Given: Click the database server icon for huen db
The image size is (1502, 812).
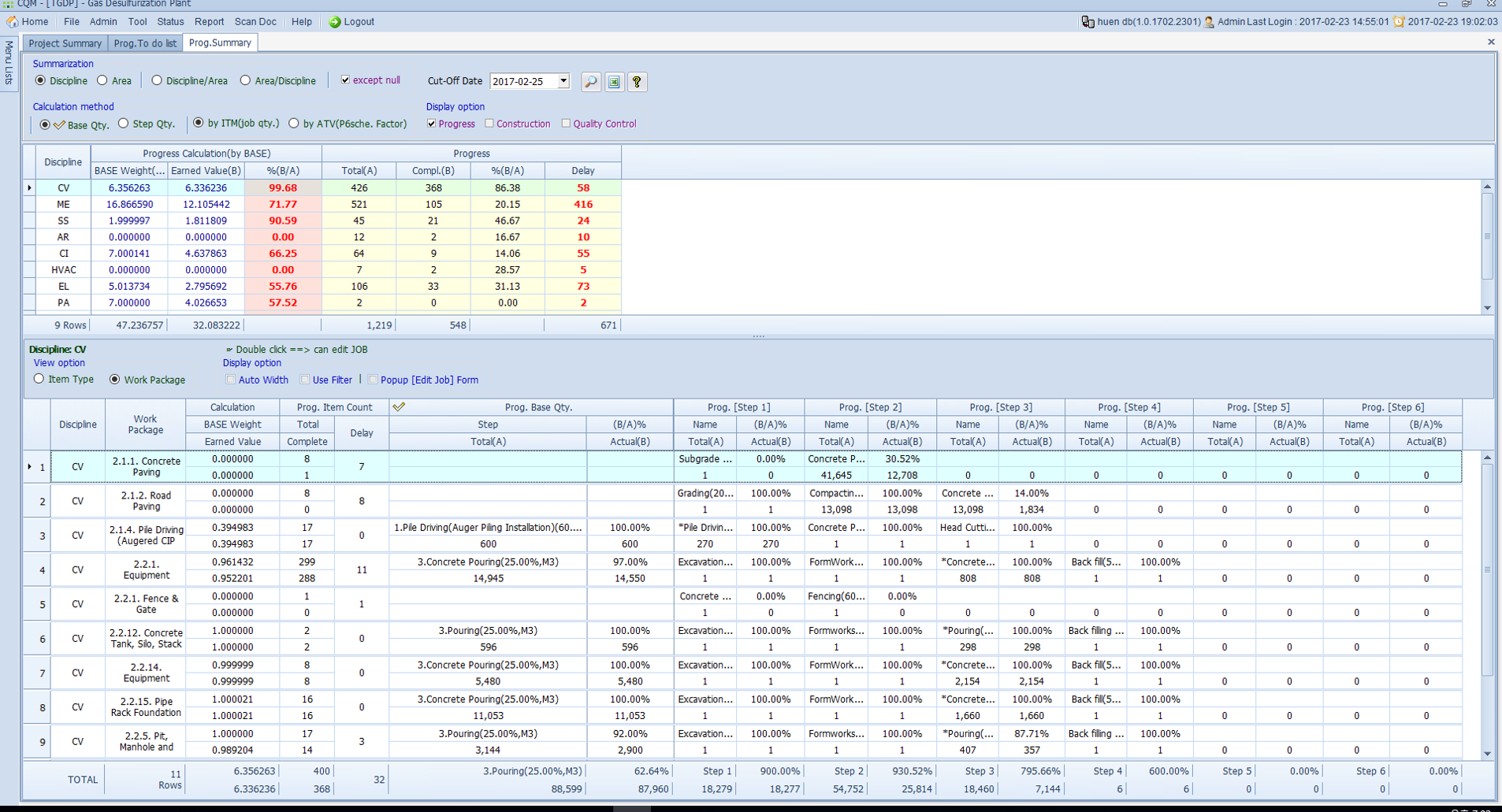Looking at the screenshot, I should tap(1087, 22).
